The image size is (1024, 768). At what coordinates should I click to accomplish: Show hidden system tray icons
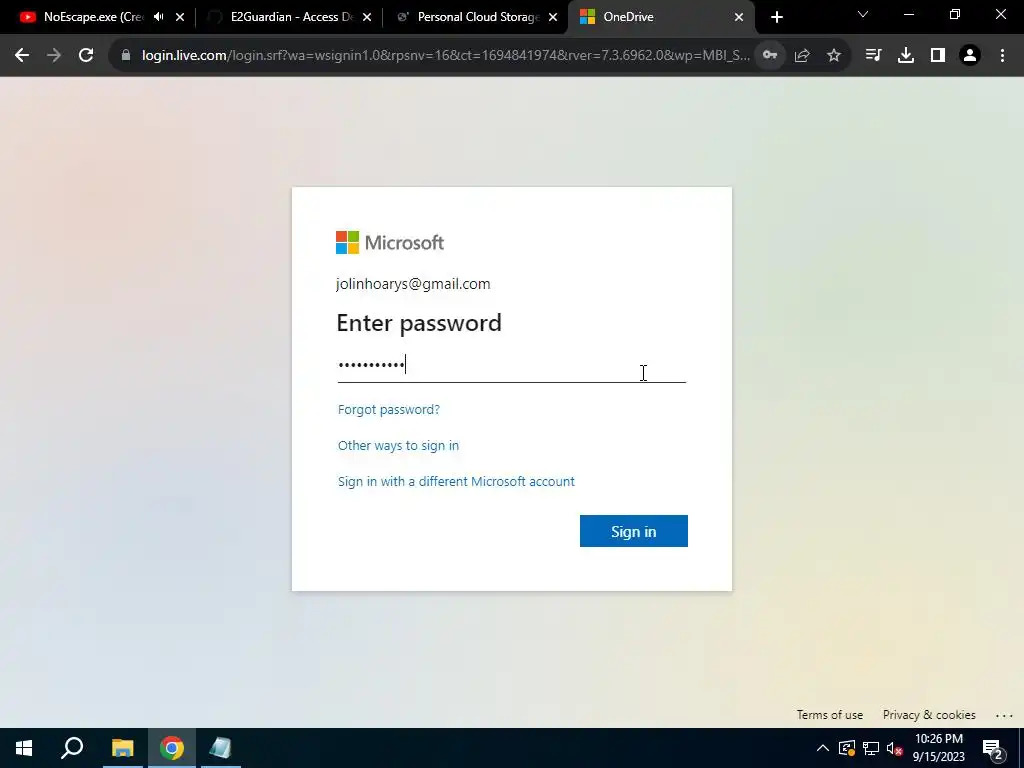click(x=823, y=748)
